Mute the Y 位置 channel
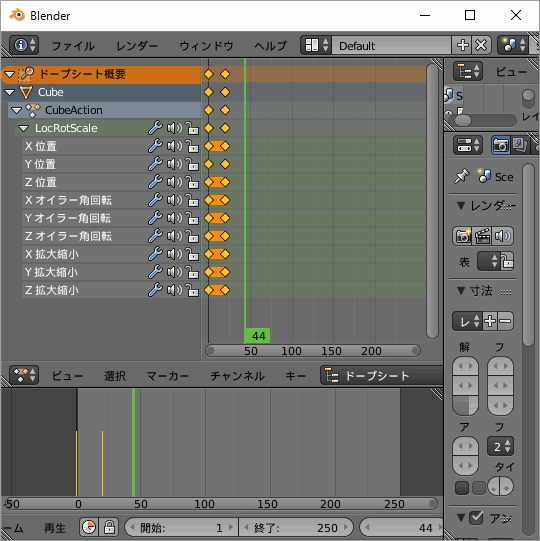 pos(175,164)
